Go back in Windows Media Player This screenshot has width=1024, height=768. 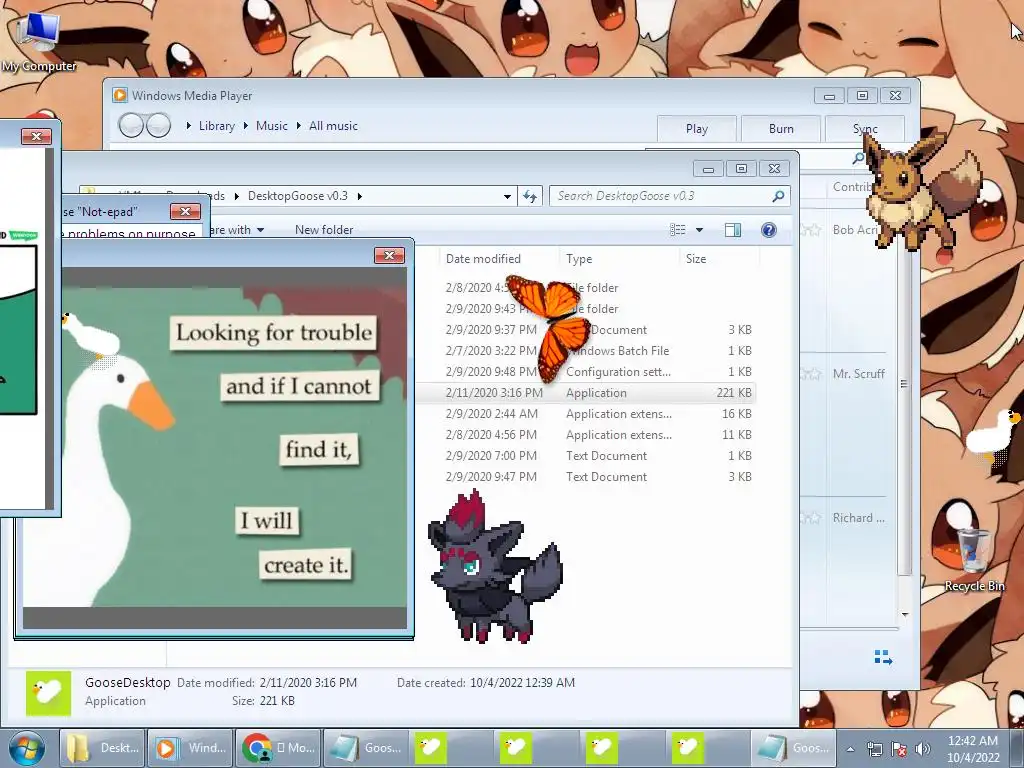point(131,125)
